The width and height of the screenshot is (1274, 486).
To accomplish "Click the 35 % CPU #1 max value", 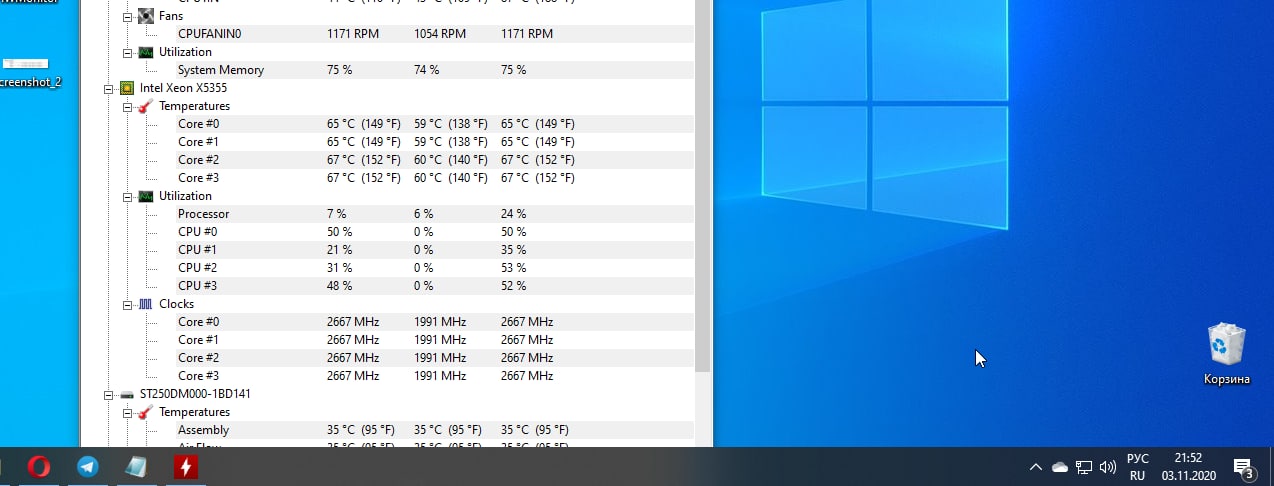I will click(x=513, y=250).
